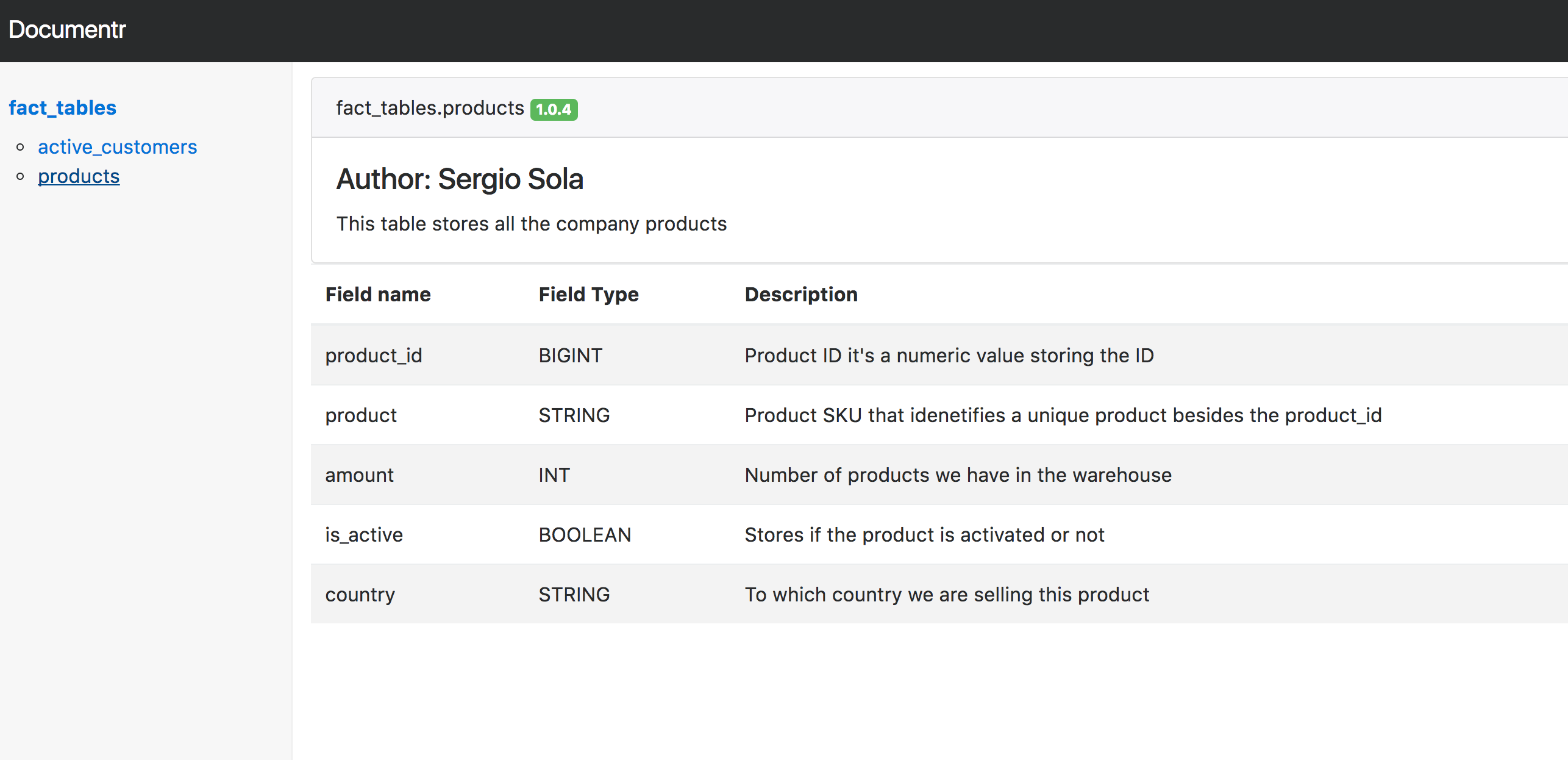Click the country field name cell
Image resolution: width=1568 pixels, height=760 pixels.
click(x=360, y=594)
